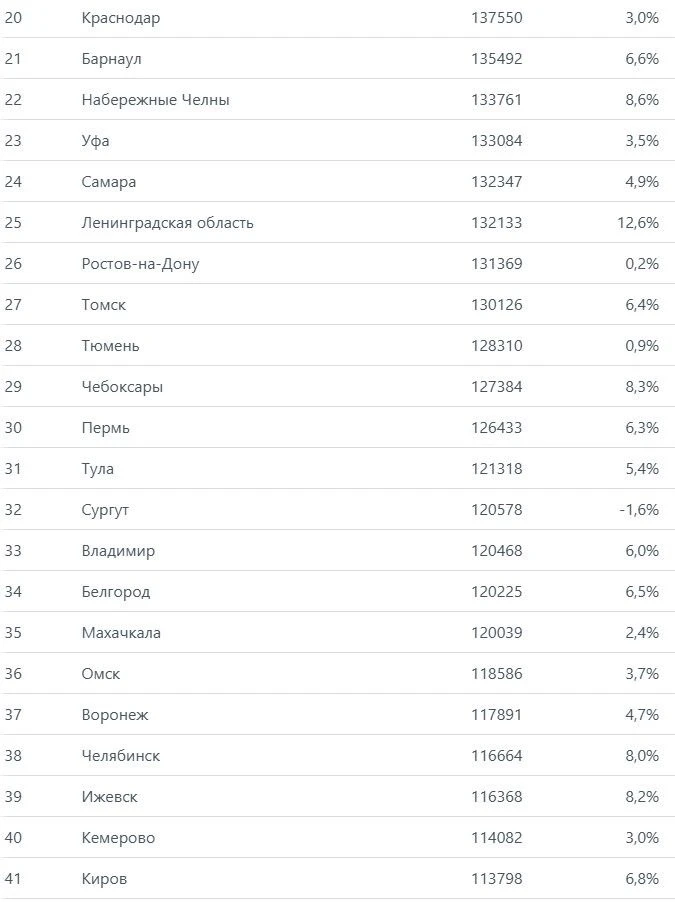Click Набережные Челны in the table

[x=155, y=100]
